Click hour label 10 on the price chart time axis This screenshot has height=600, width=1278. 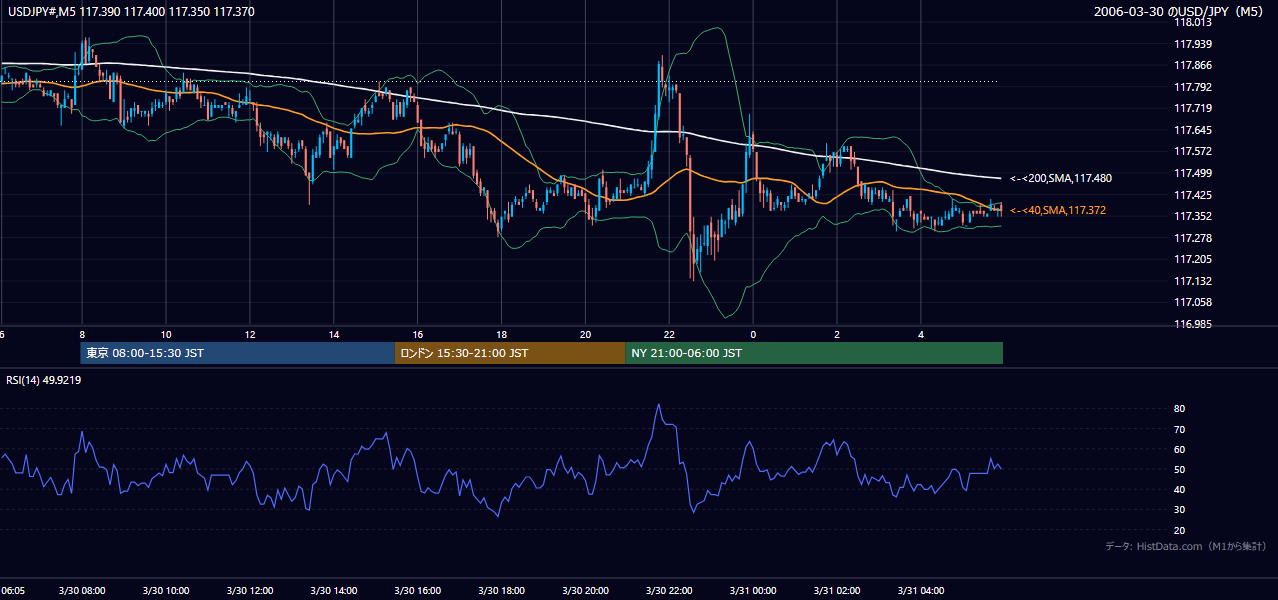(x=166, y=335)
